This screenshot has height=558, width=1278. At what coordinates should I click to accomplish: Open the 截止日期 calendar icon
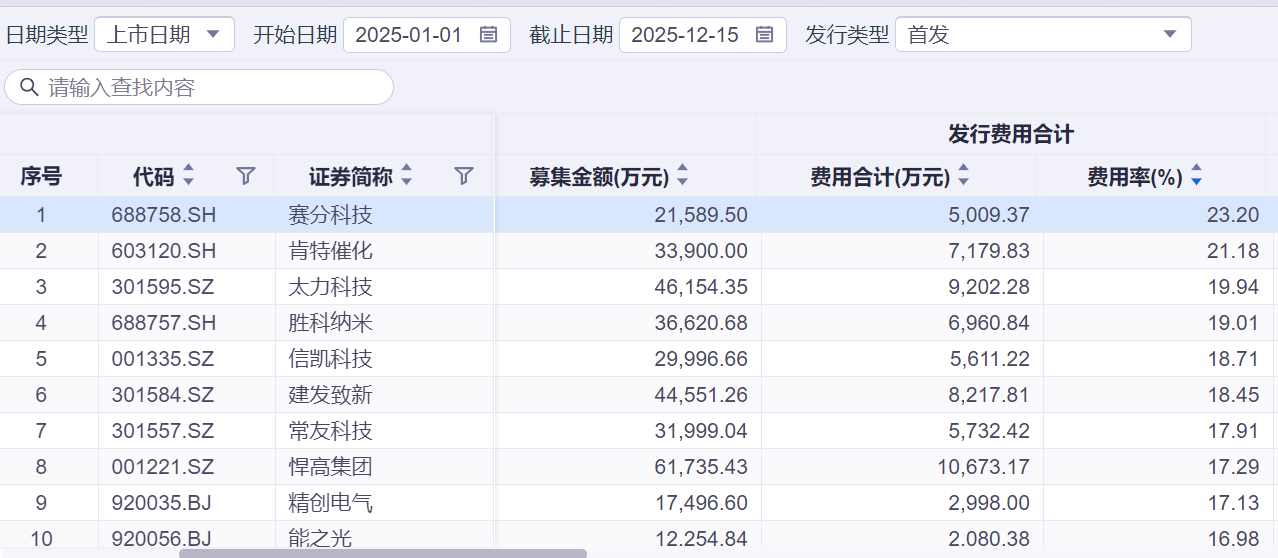pos(764,35)
